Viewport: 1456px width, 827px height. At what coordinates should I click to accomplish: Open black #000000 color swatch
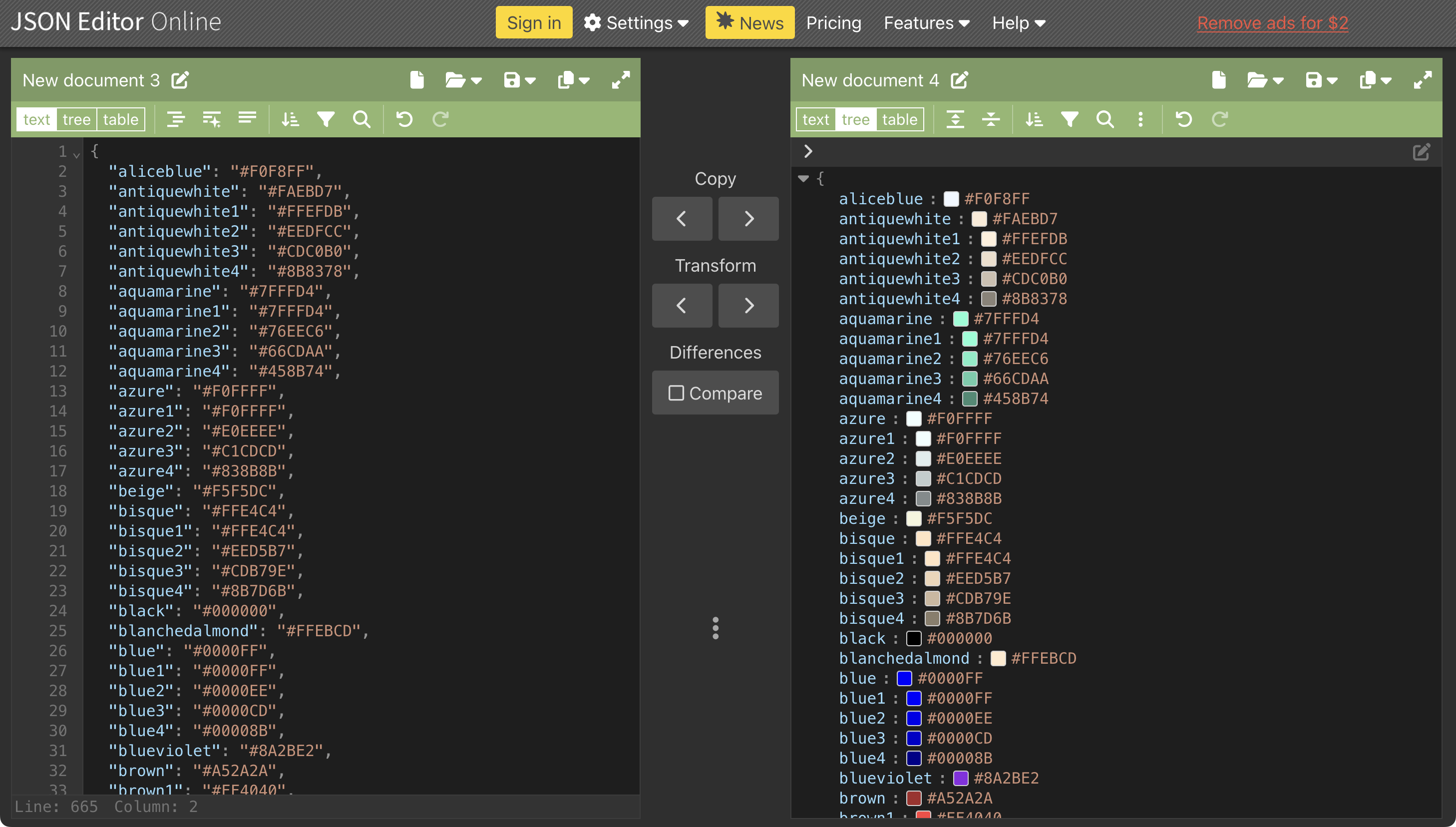(x=914, y=638)
